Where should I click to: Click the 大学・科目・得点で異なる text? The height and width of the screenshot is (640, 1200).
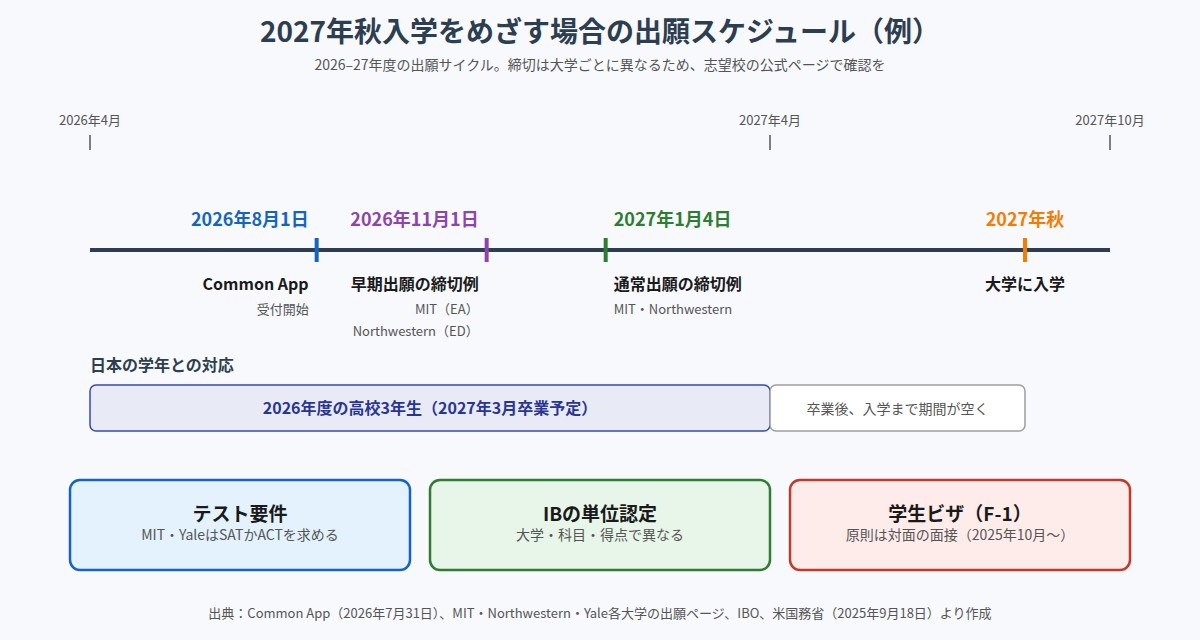(x=600, y=535)
